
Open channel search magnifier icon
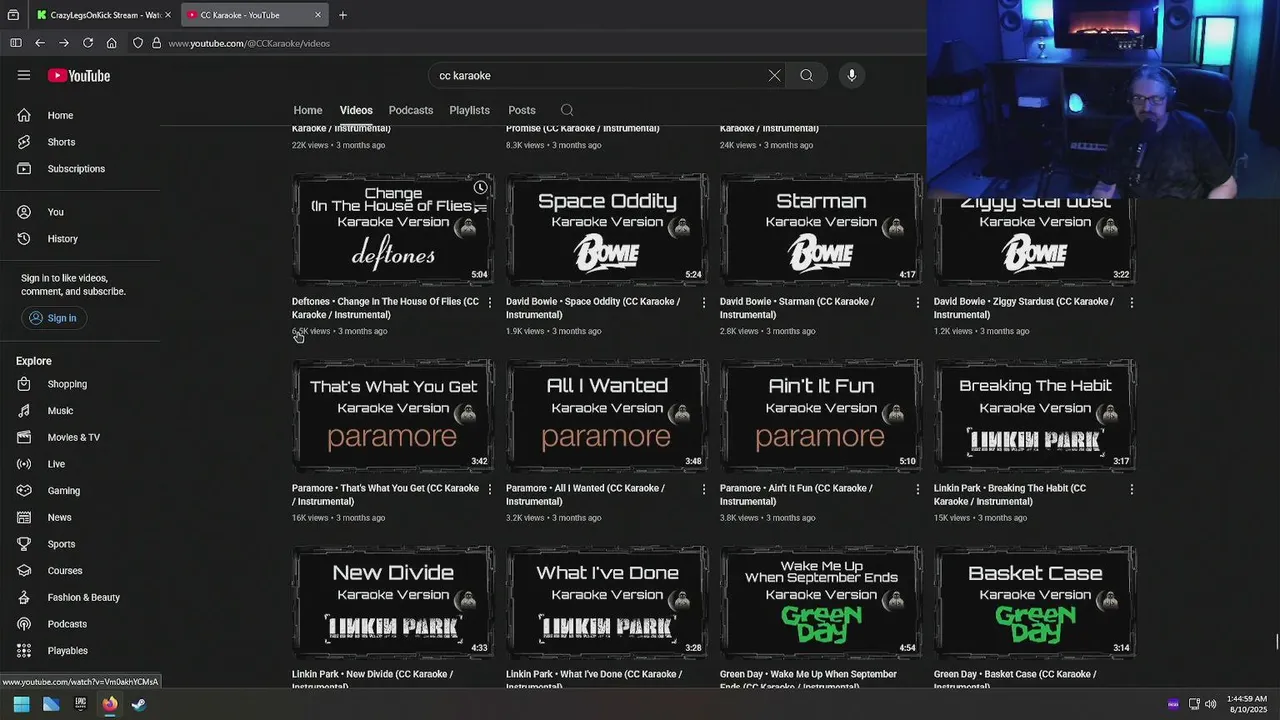(567, 110)
